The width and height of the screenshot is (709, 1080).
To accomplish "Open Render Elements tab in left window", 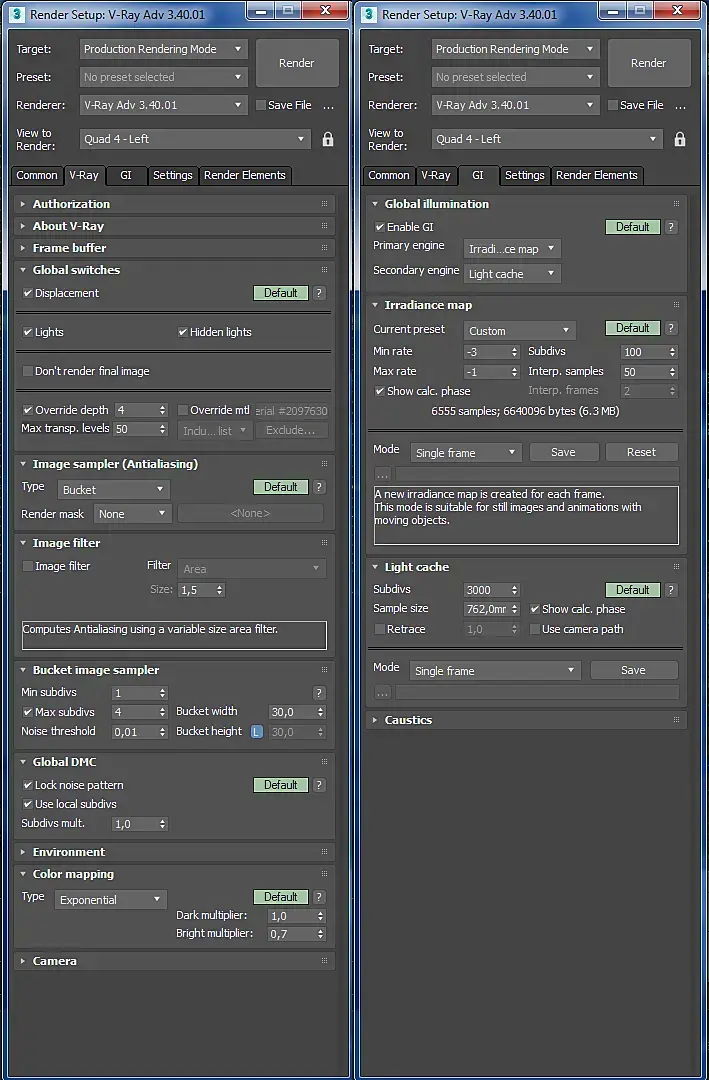I will point(245,175).
